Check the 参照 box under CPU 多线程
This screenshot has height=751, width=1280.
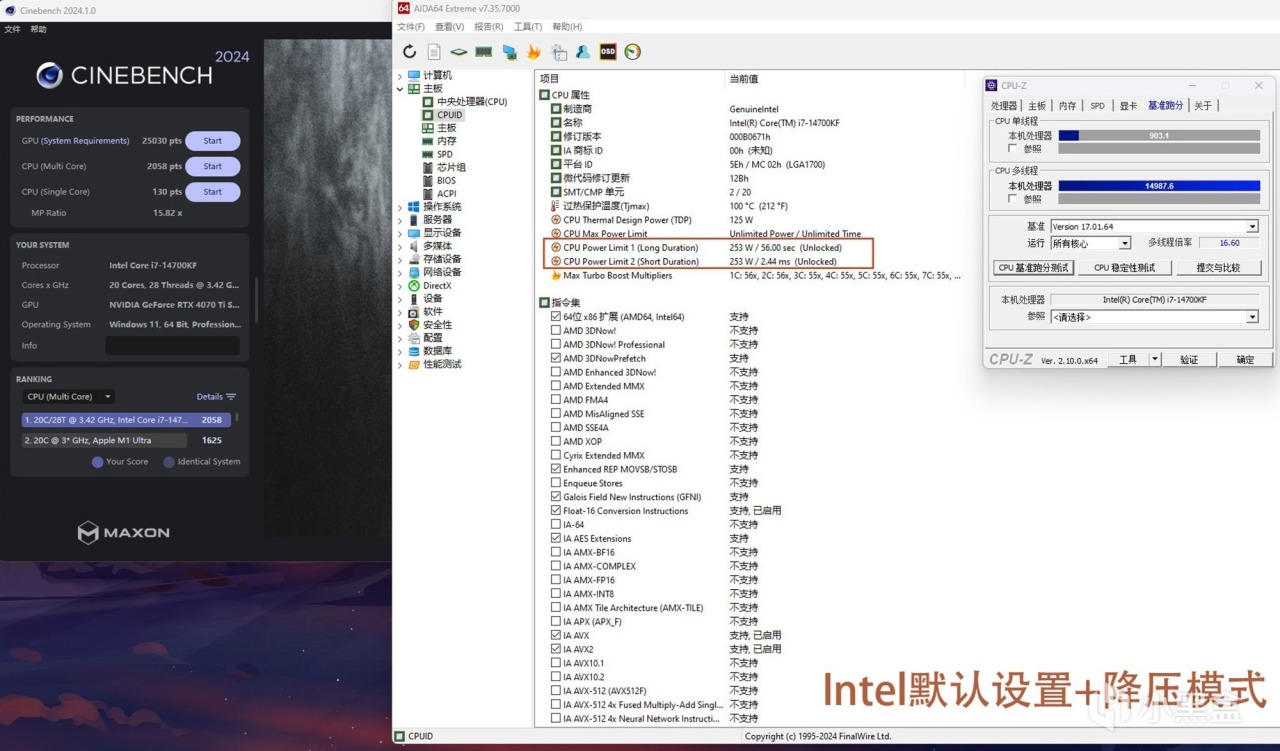click(1014, 199)
